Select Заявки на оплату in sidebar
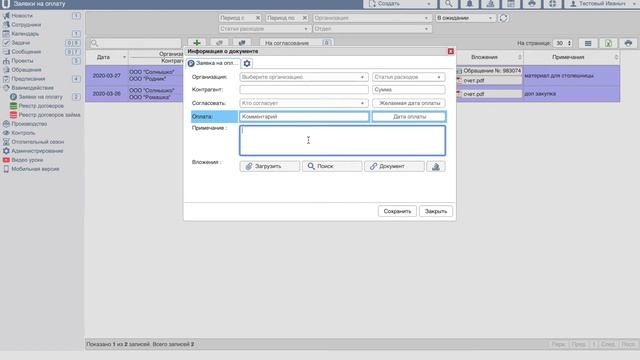This screenshot has width=640, height=360. (40, 97)
